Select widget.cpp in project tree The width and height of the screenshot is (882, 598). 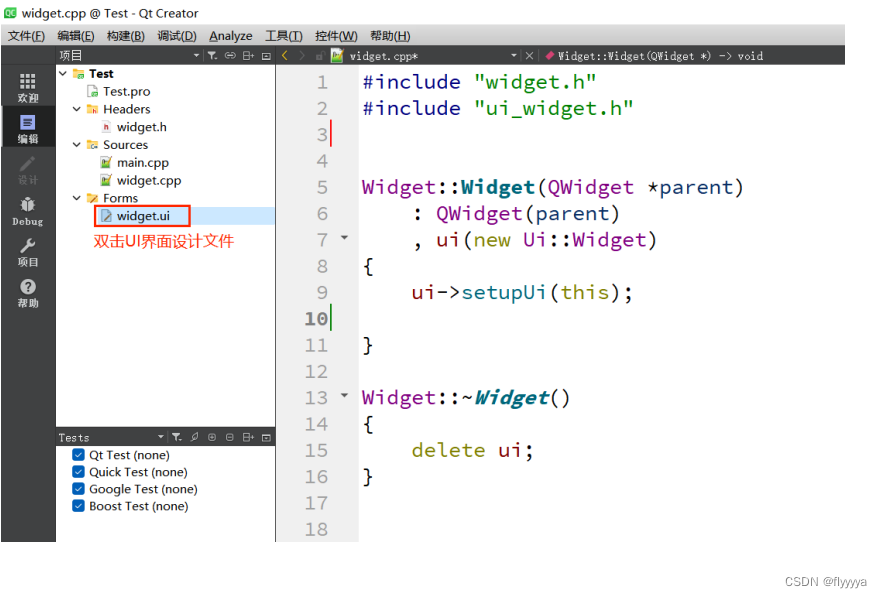pos(149,181)
